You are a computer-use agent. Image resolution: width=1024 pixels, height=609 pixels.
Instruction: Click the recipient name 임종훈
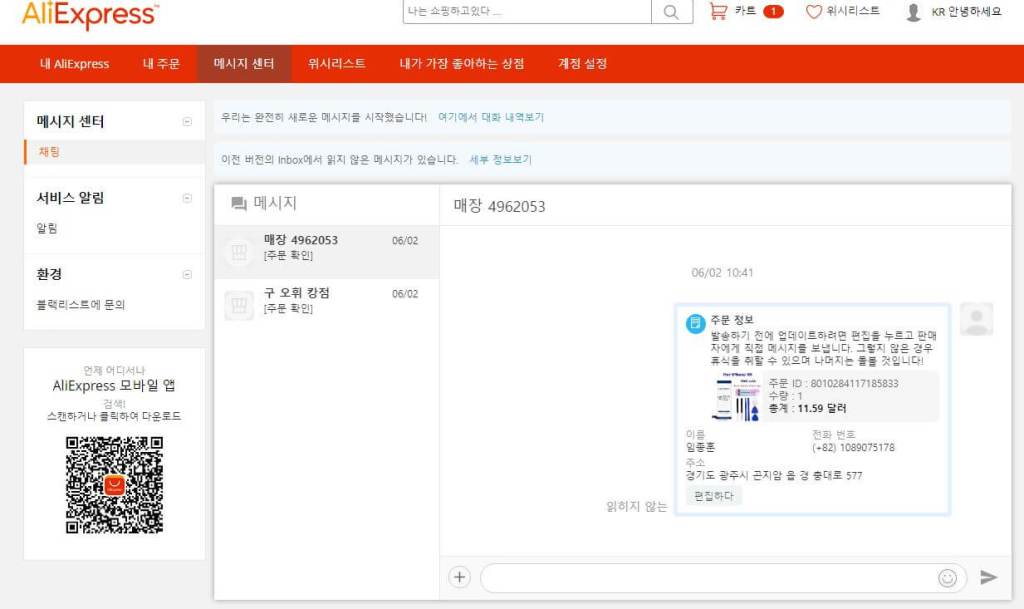pos(700,448)
